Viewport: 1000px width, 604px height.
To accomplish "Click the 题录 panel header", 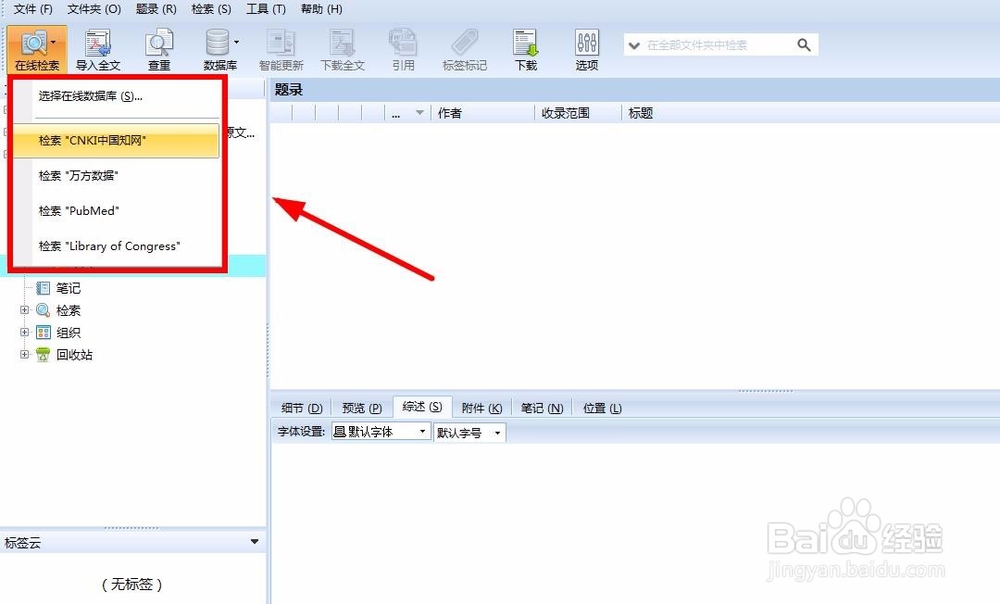I will coord(635,90).
